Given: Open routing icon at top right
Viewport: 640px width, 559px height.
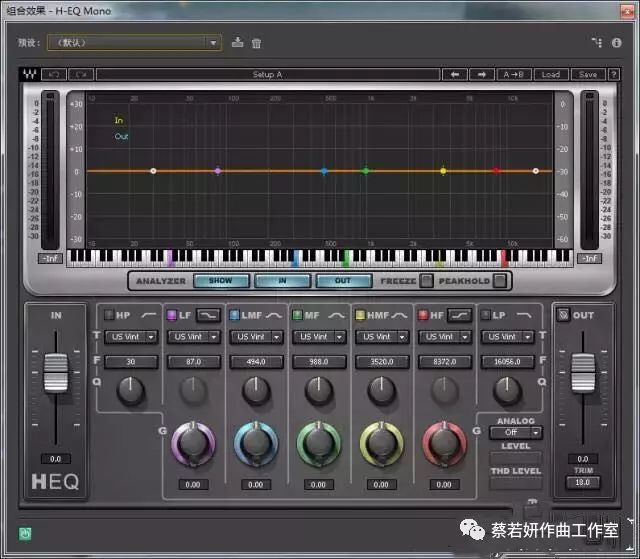Looking at the screenshot, I should 597,42.
